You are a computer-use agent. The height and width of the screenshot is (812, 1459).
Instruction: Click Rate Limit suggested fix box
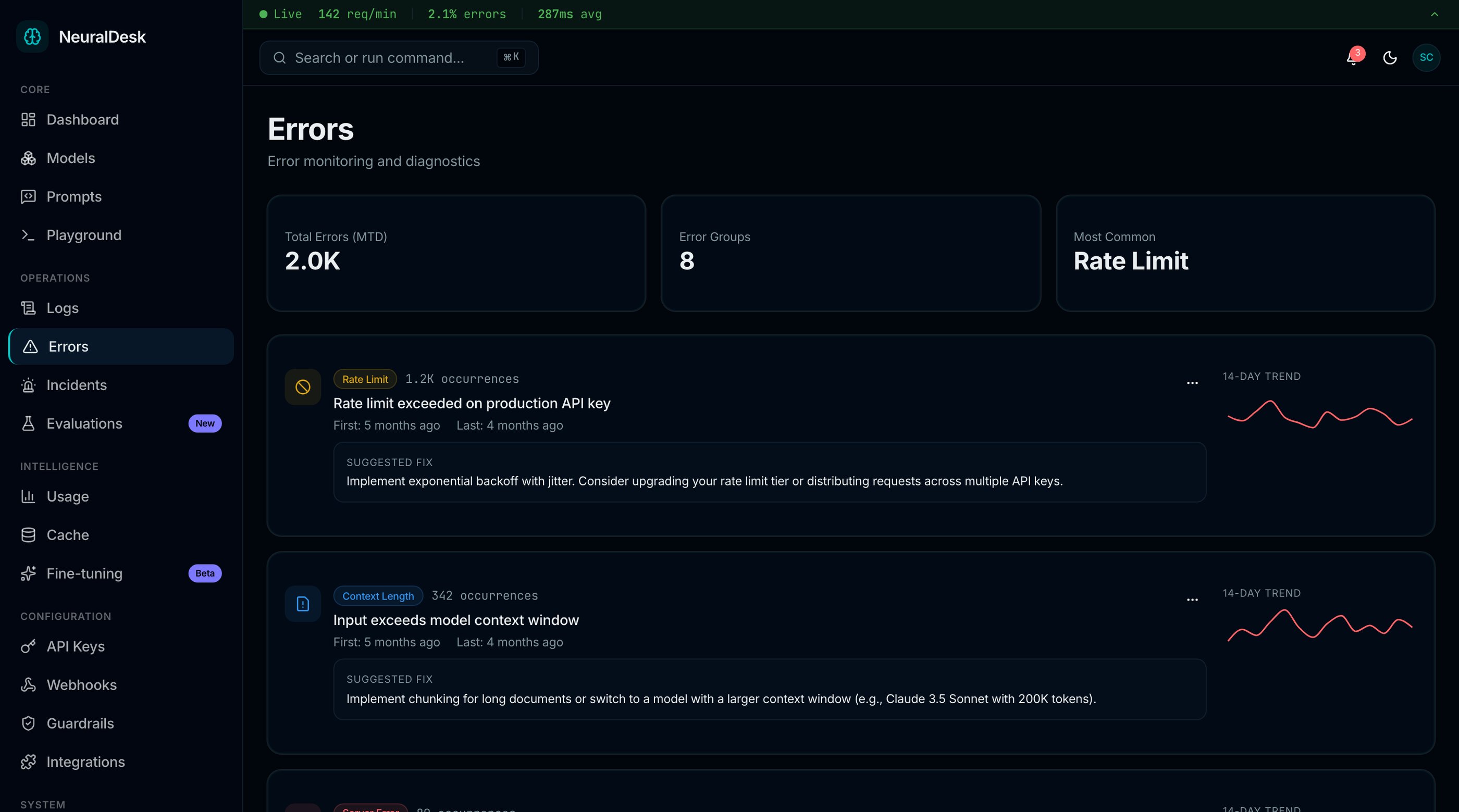coord(770,472)
